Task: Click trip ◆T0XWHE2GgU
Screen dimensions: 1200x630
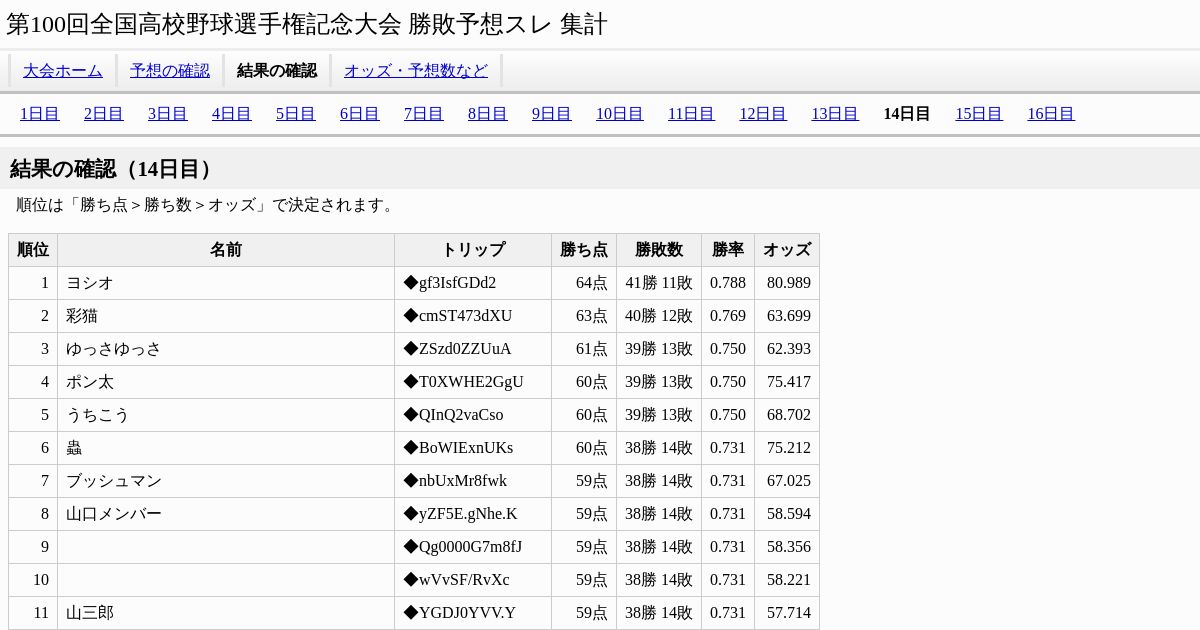Action: (463, 382)
